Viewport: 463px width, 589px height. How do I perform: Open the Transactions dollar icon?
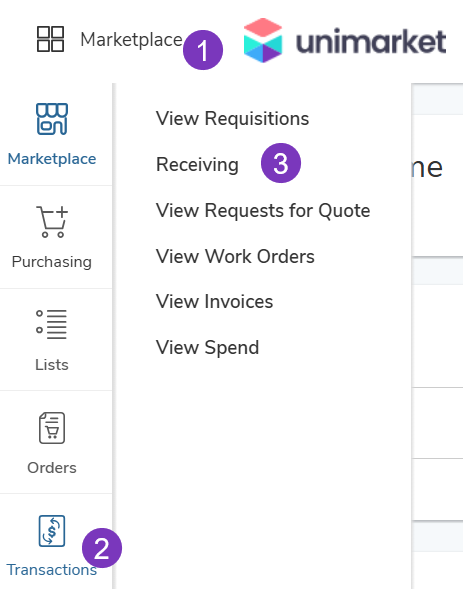point(52,531)
